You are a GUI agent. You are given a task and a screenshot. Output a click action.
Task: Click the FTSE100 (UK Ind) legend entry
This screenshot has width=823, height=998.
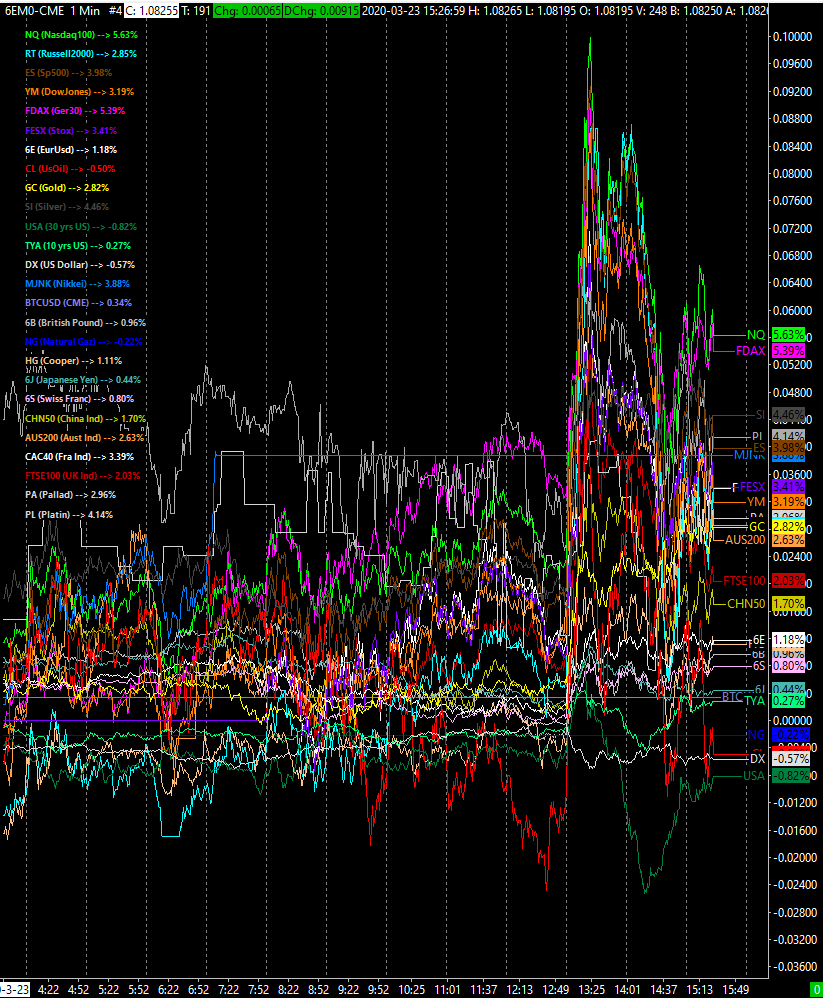click(84, 475)
